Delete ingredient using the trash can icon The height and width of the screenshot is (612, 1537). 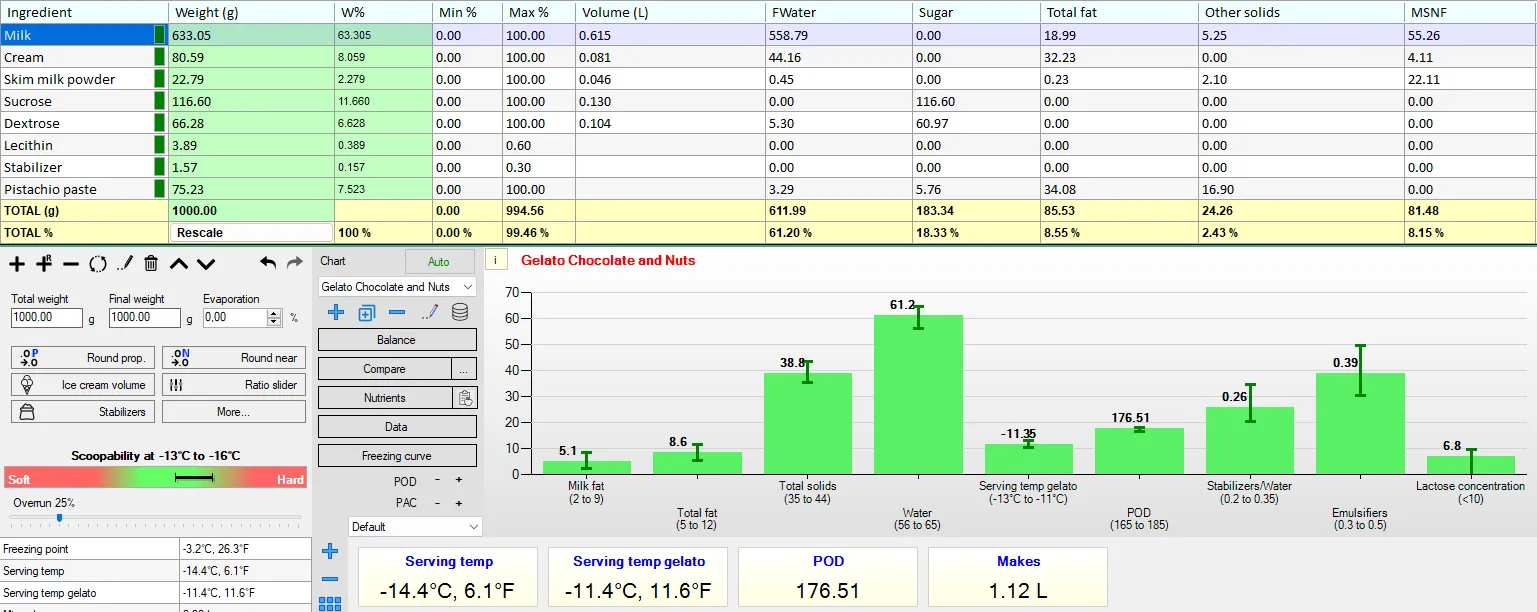[151, 264]
